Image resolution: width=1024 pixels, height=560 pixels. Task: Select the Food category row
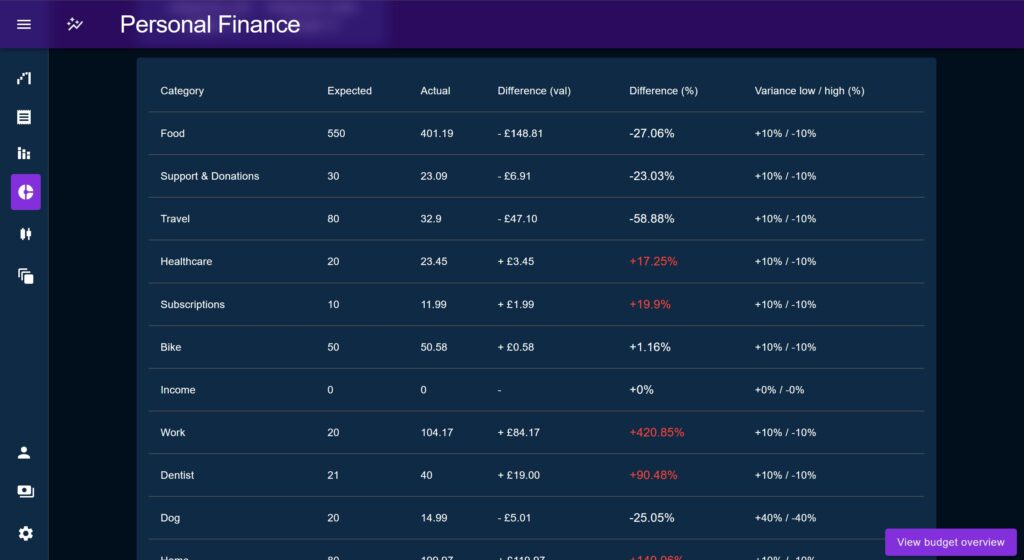coord(536,133)
